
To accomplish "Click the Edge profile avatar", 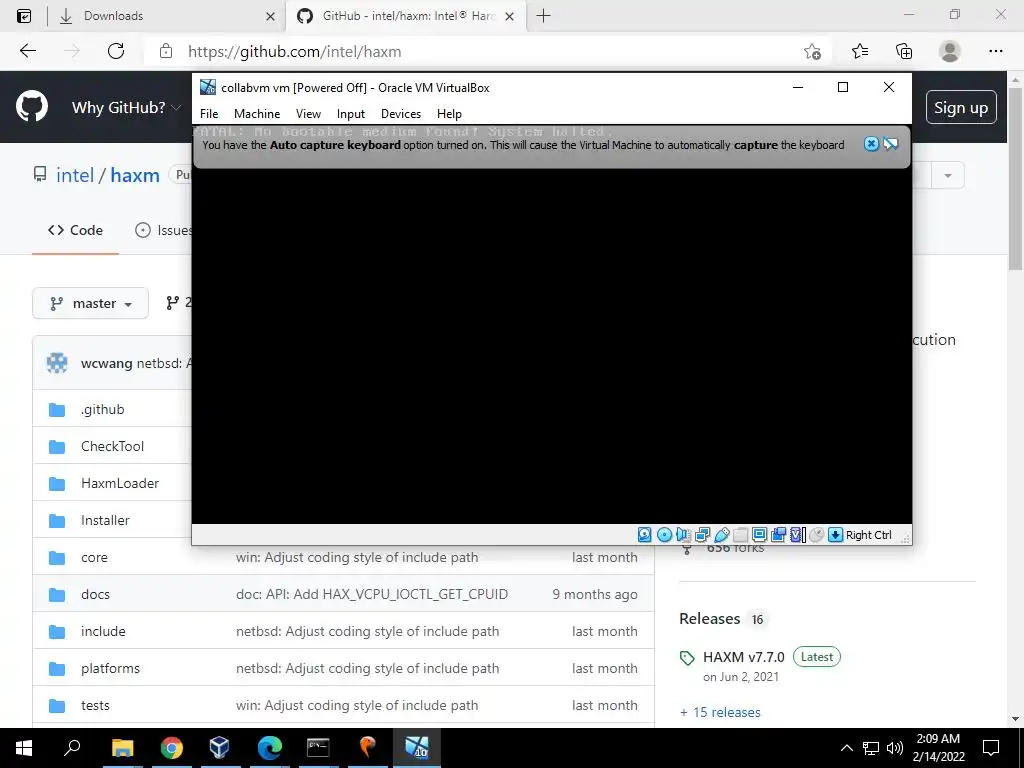I will click(x=950, y=51).
